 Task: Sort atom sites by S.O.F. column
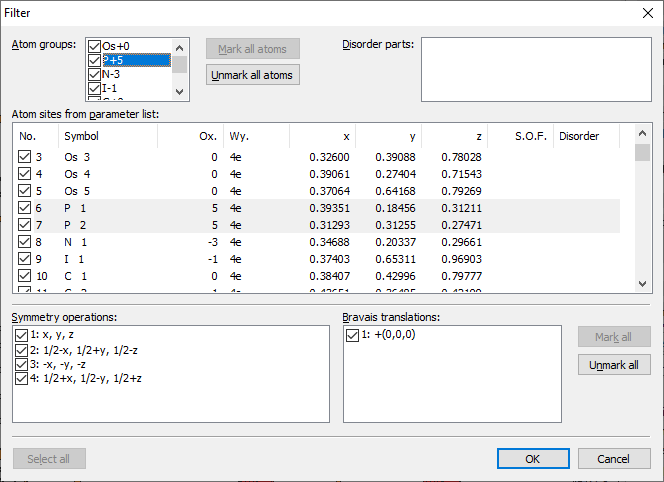(x=530, y=136)
